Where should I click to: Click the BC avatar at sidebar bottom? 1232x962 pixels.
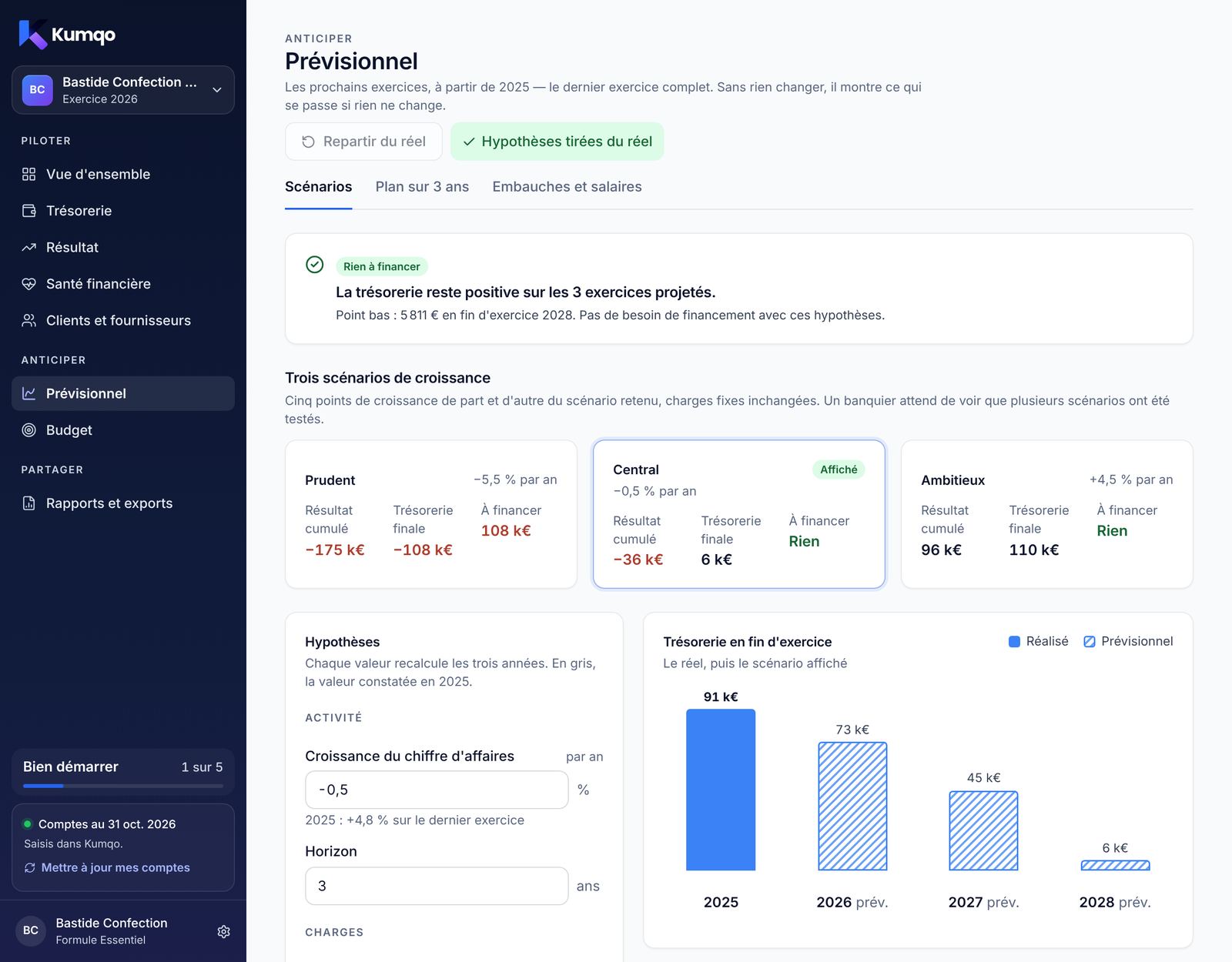click(x=31, y=930)
